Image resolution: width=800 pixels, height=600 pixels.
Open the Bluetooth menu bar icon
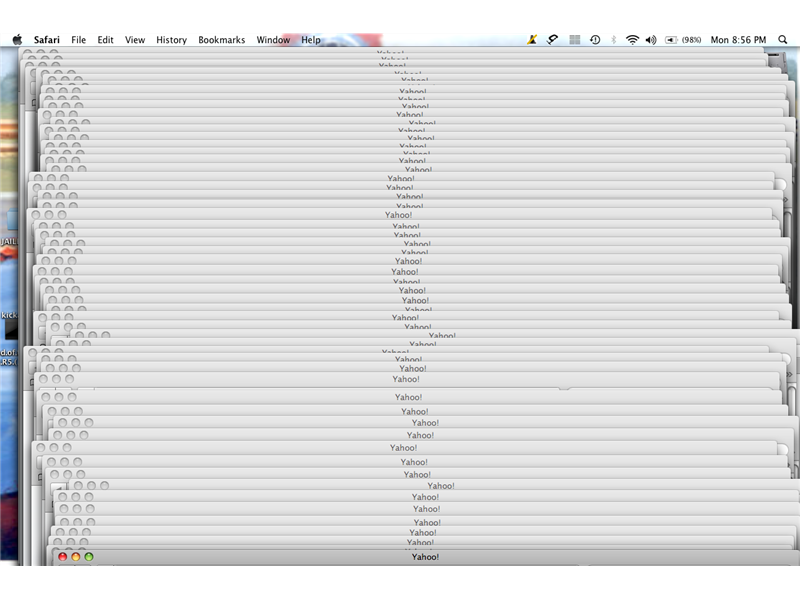[614, 39]
